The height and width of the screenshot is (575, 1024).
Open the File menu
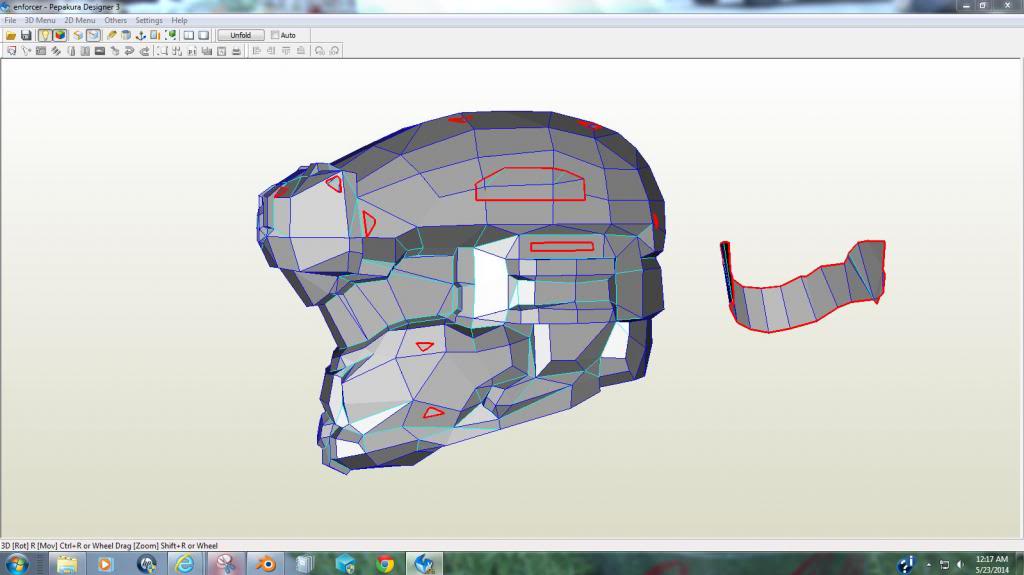pos(10,20)
